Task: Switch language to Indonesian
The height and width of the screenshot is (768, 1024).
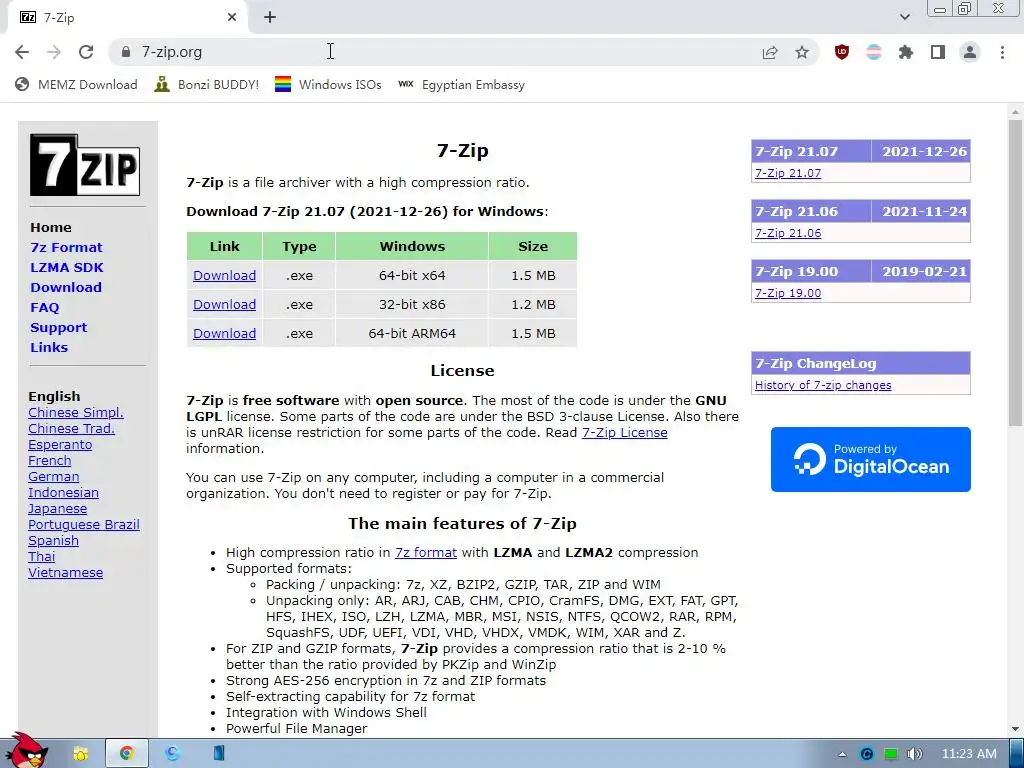Action: click(63, 492)
